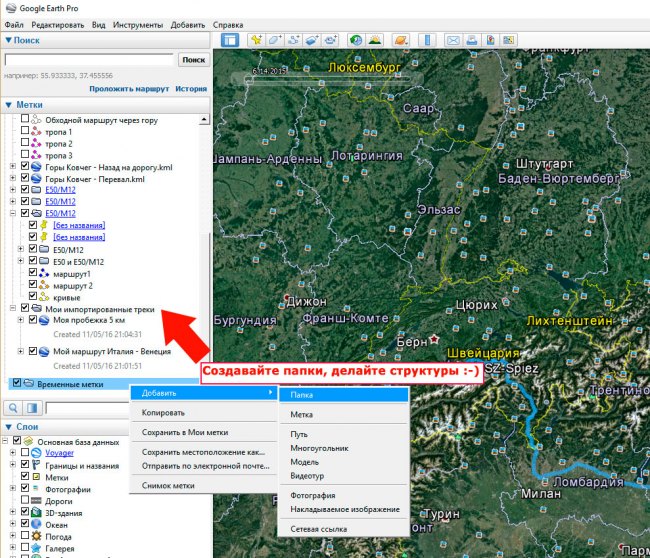Image resolution: width=650 pixels, height=558 pixels.
Task: Click the Email envelope toolbar icon
Action: point(453,40)
